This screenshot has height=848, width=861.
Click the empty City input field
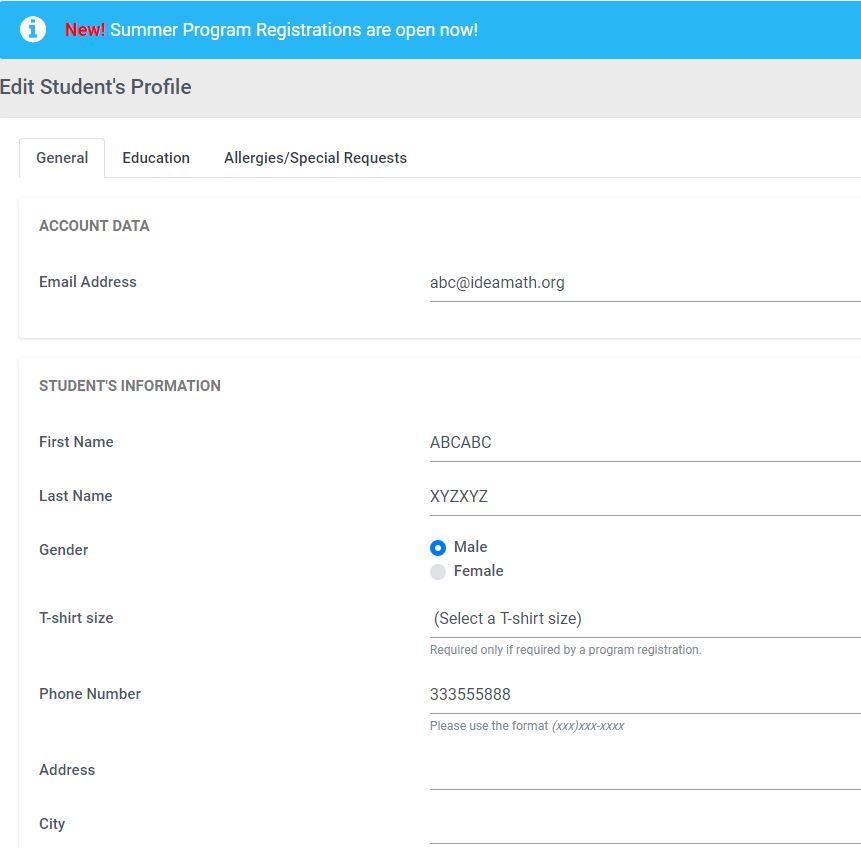coord(644,825)
